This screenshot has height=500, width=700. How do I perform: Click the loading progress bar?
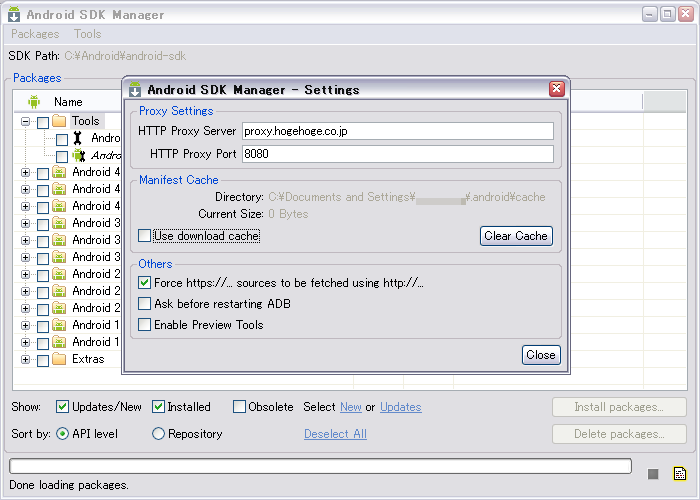click(320, 466)
